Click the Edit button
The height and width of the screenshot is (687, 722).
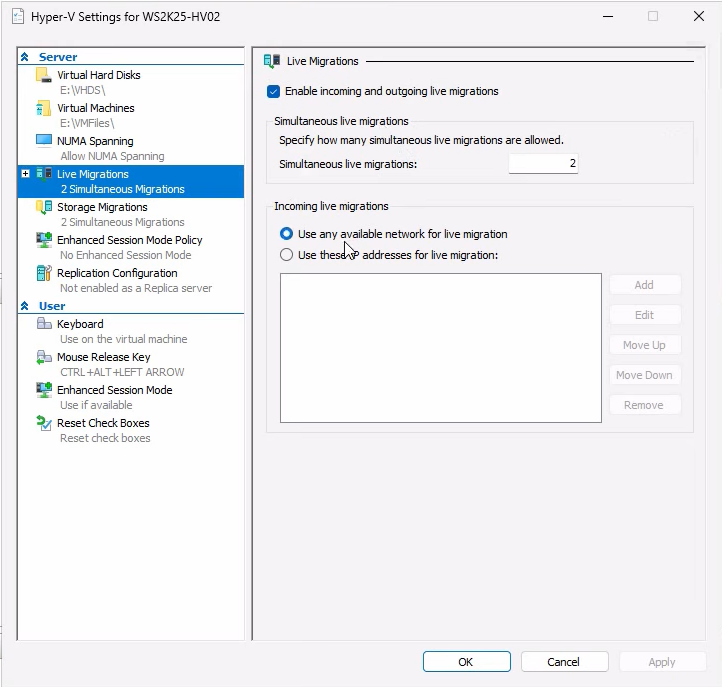[x=645, y=315]
